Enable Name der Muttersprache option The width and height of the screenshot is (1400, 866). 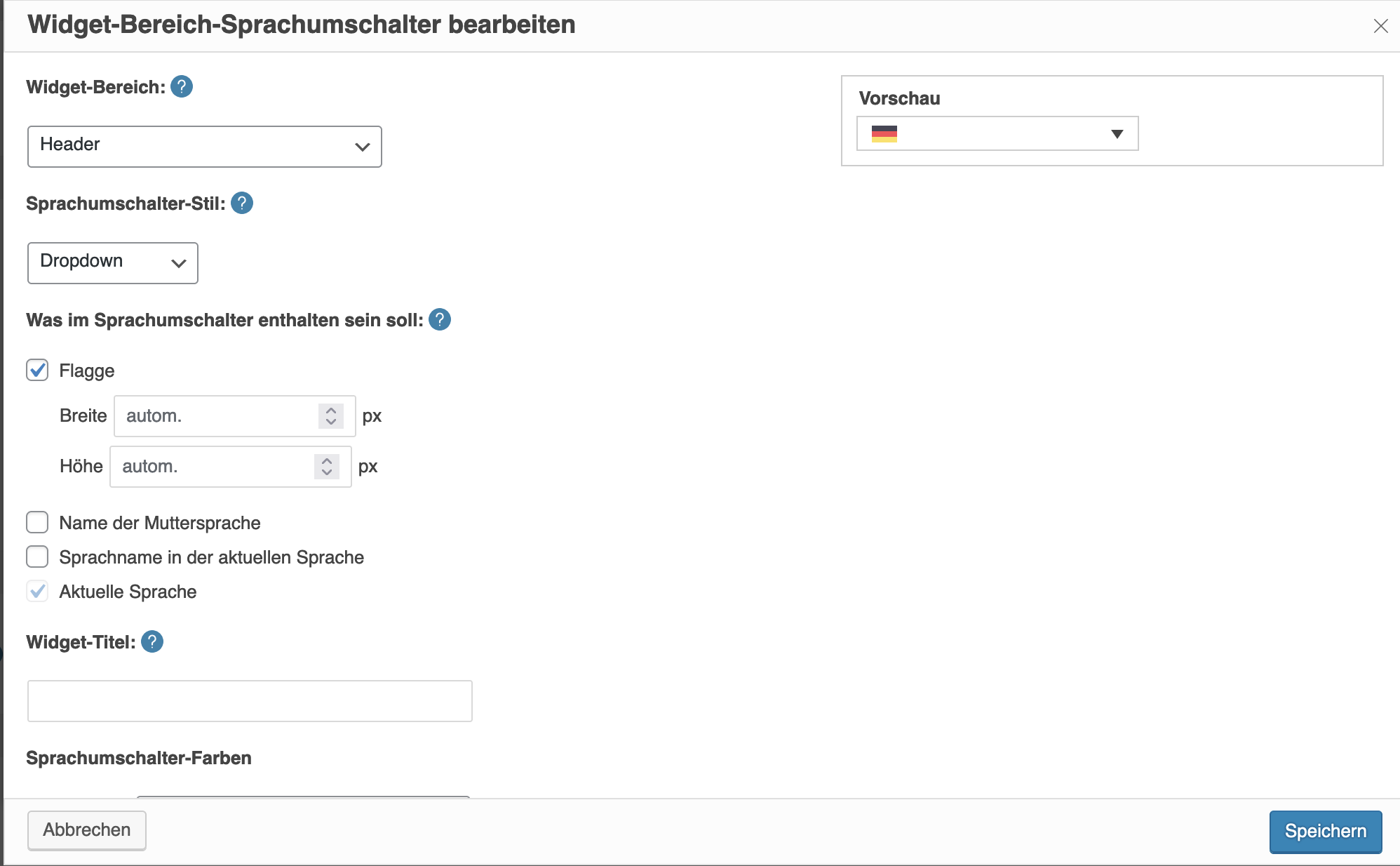pos(37,522)
